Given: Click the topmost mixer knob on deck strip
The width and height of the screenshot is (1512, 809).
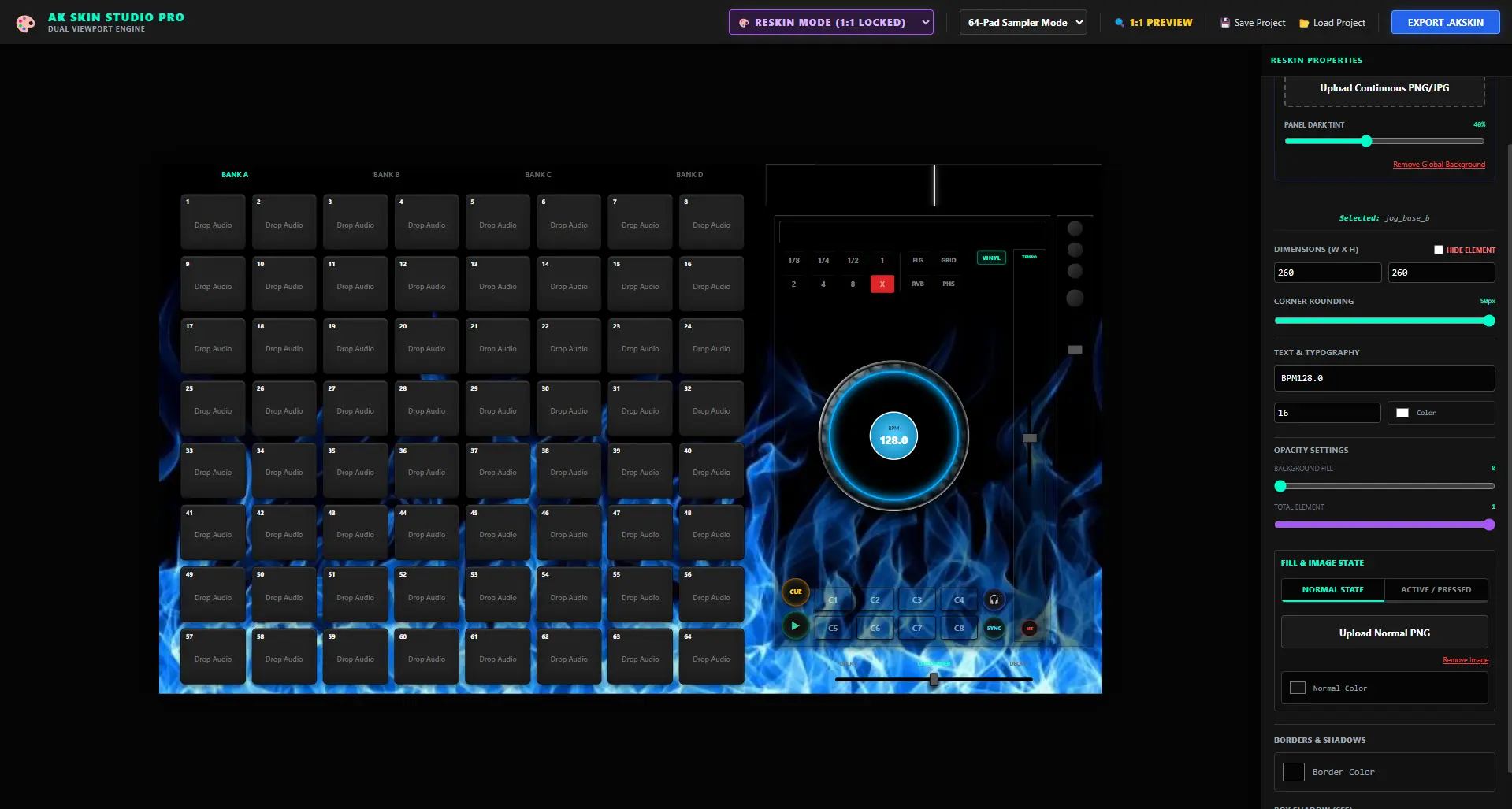Looking at the screenshot, I should [x=1075, y=228].
